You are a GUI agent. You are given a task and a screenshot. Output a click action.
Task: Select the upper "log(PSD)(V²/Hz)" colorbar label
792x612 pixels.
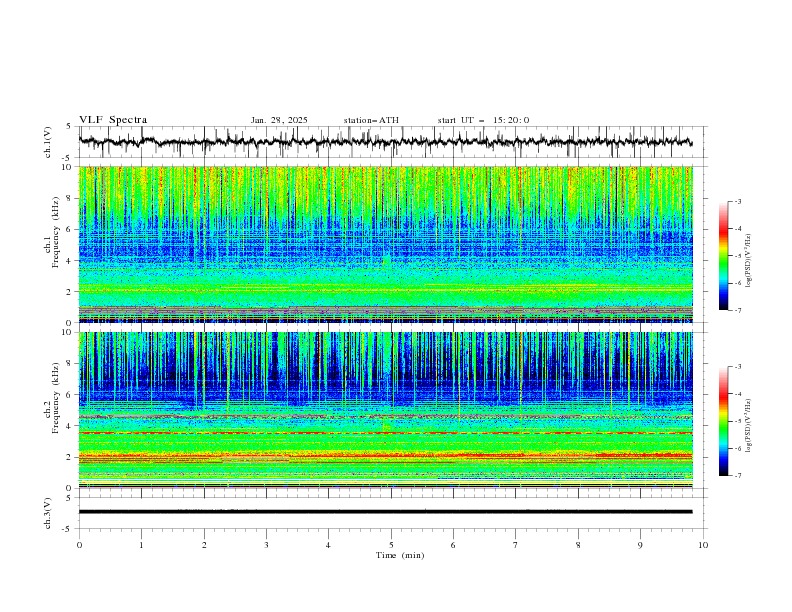pos(749,261)
